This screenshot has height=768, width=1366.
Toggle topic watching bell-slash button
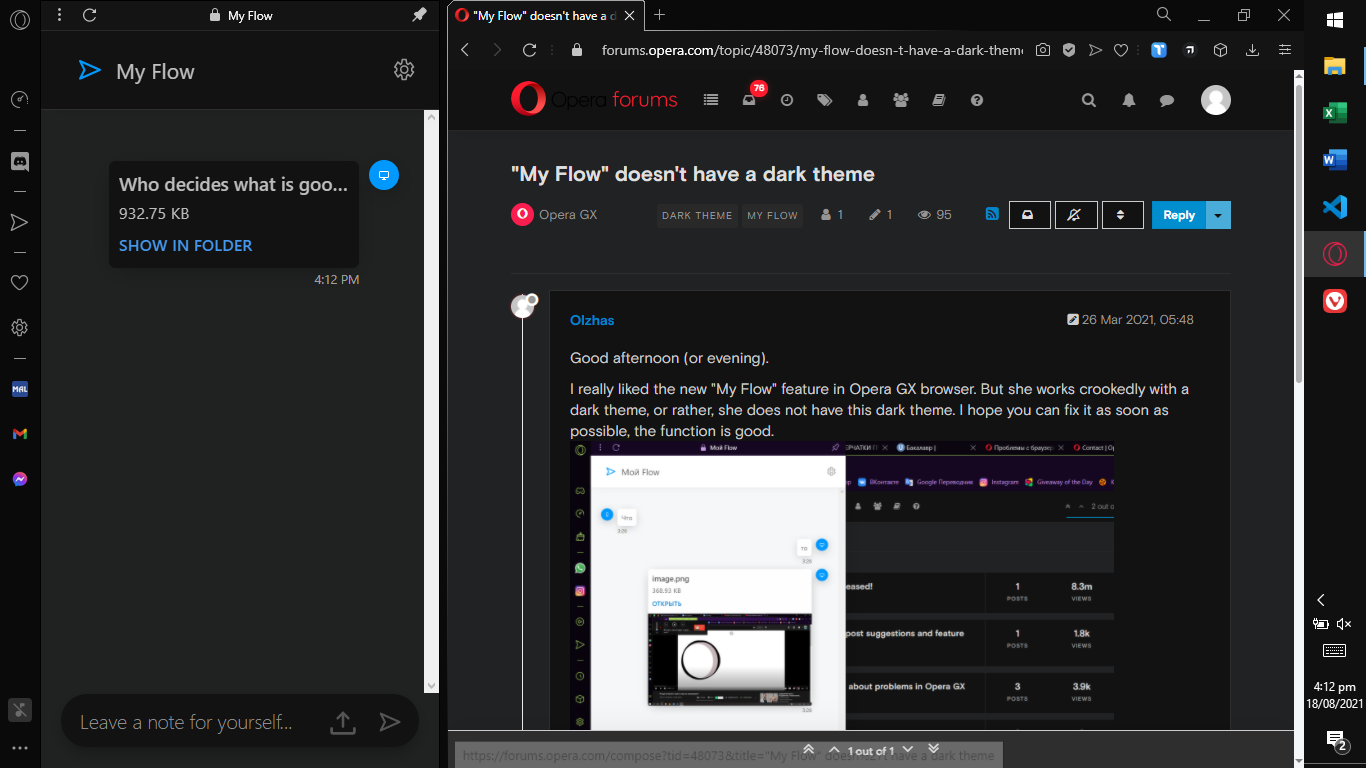coord(1075,215)
